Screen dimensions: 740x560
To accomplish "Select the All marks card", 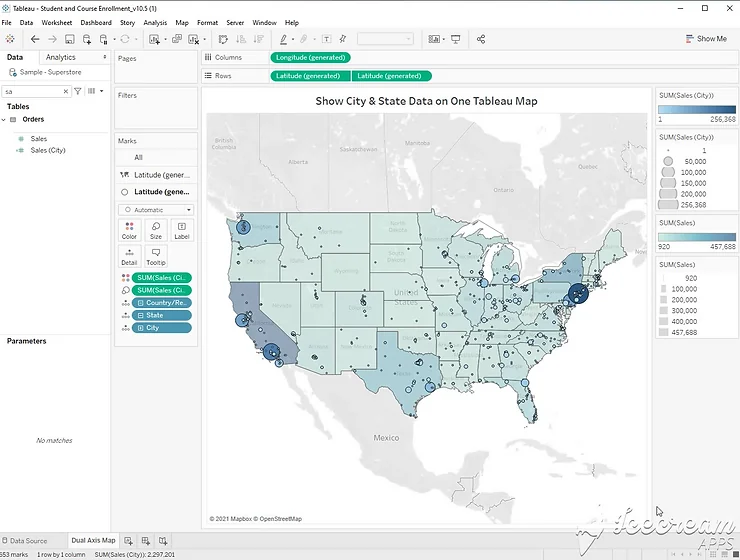I will point(156,158).
